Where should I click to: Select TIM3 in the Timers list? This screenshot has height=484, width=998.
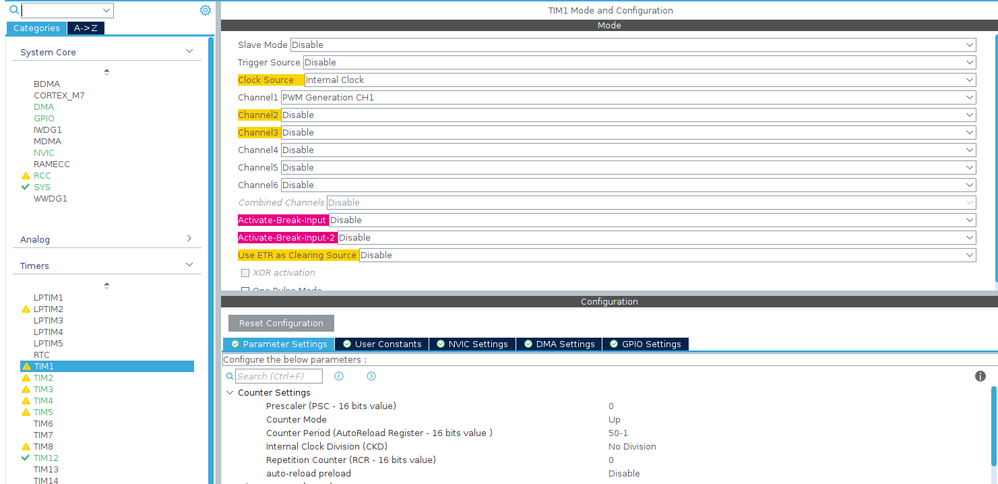43,389
